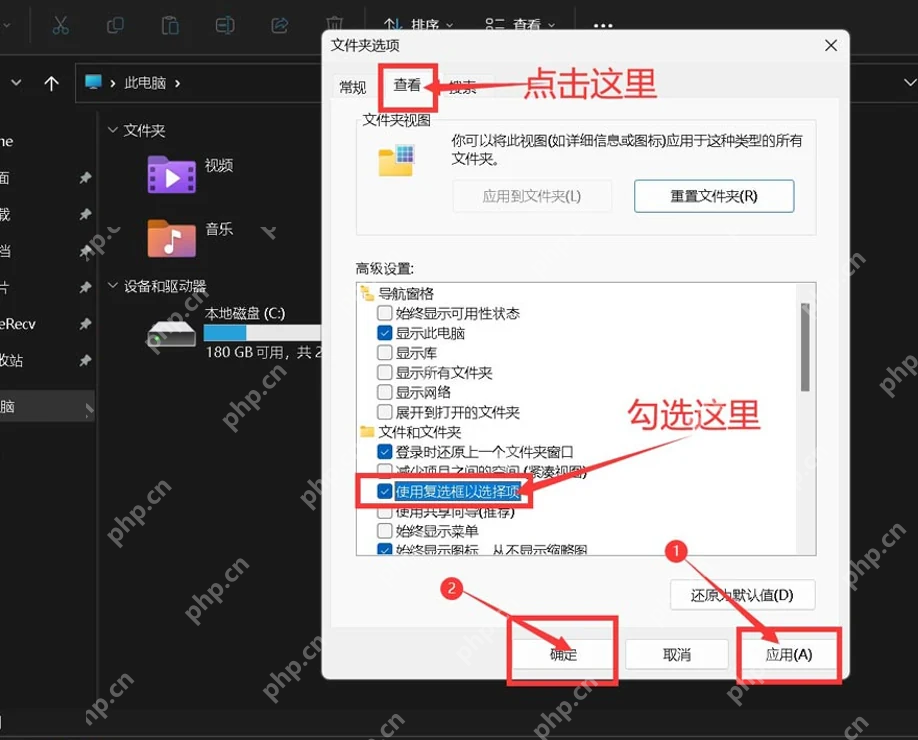Image resolution: width=918 pixels, height=740 pixels.
Task: Click 应用到文件夹(L) button
Action: click(x=532, y=196)
